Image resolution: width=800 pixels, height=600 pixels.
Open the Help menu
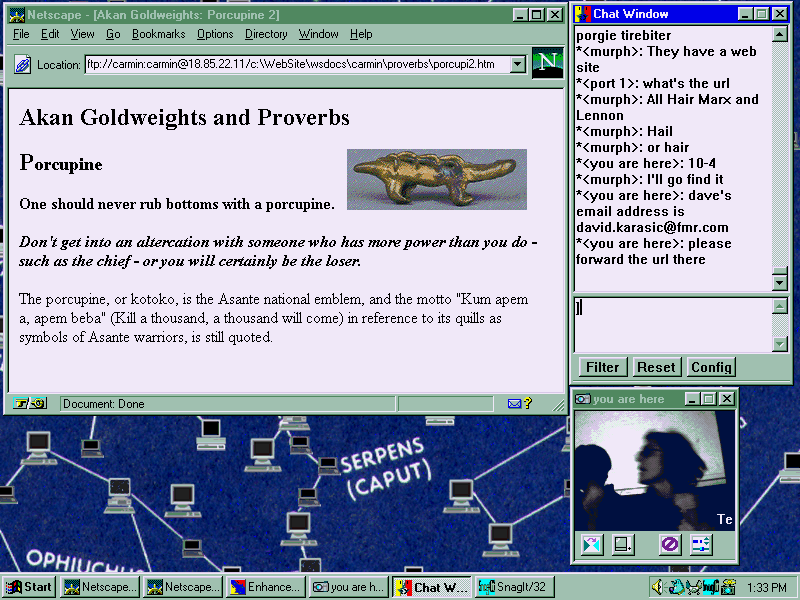point(361,34)
